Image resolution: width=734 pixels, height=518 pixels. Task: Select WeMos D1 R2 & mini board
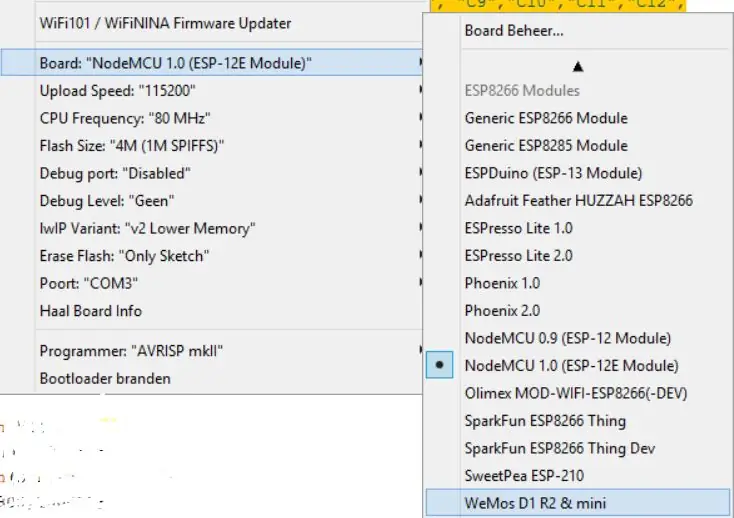click(x=579, y=503)
